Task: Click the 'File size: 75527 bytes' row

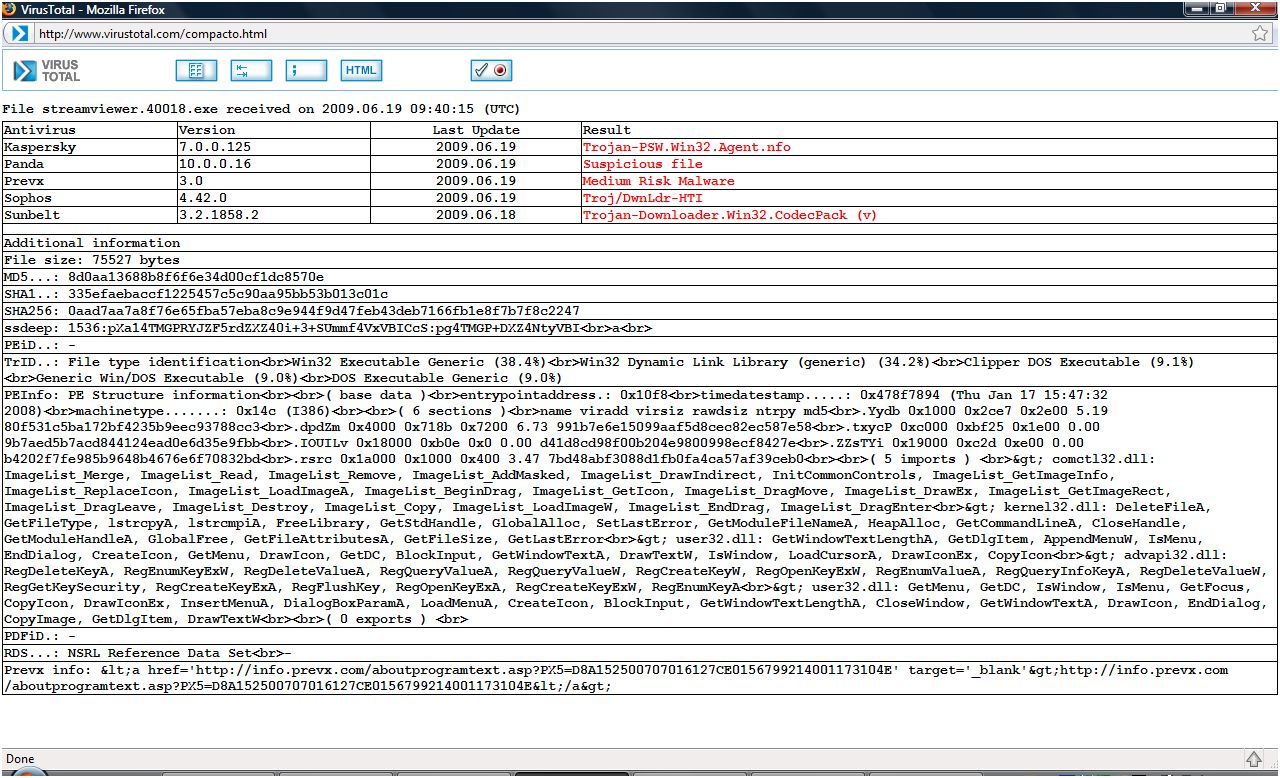Action: point(640,260)
